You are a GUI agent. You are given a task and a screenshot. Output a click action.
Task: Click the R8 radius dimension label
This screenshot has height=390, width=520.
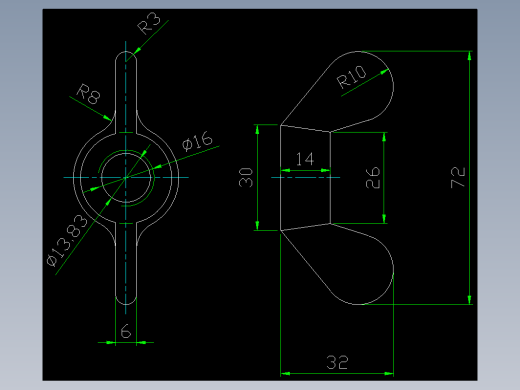point(88,94)
